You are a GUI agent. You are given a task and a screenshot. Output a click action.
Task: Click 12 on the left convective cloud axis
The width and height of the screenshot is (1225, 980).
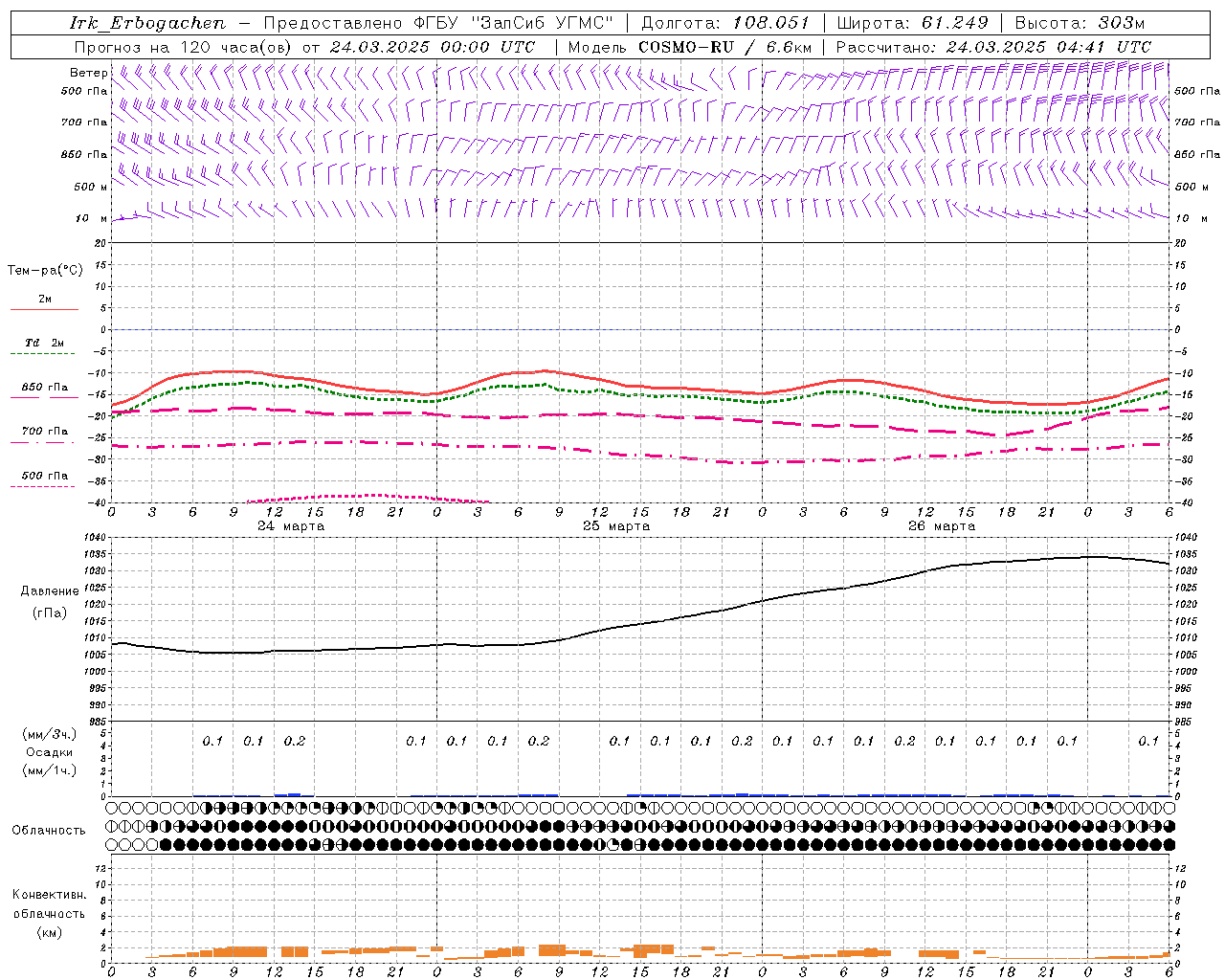[100, 869]
